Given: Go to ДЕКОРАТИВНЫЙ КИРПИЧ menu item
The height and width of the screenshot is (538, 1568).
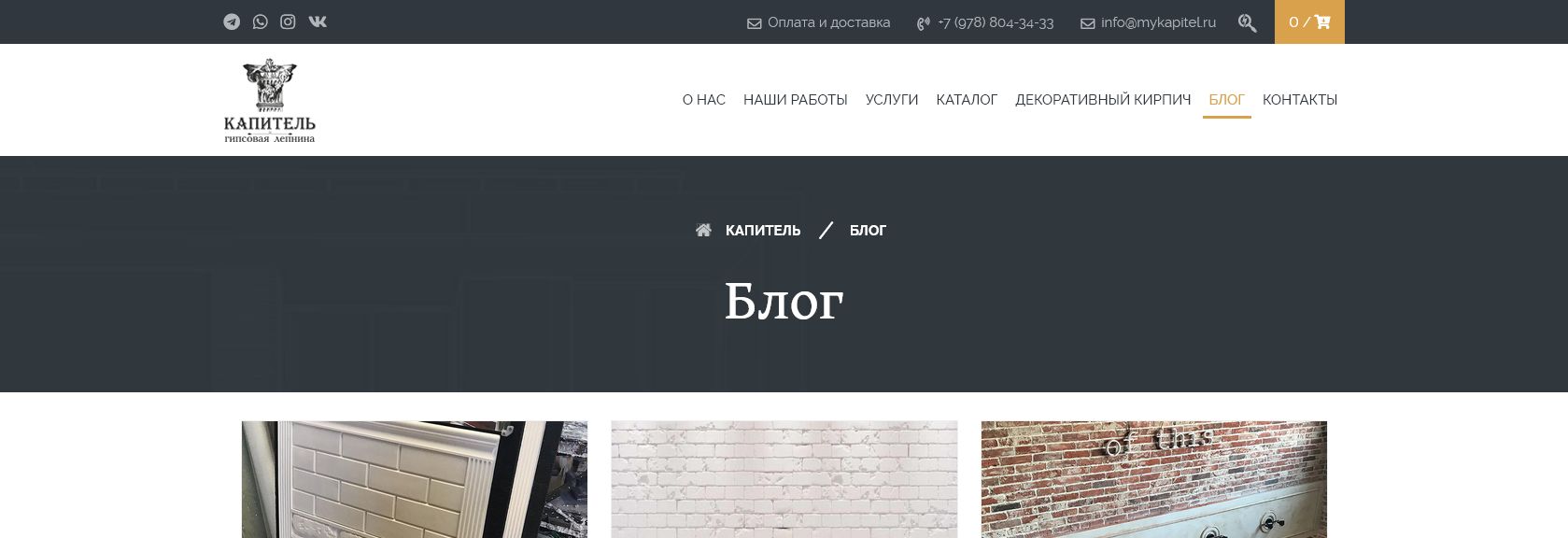Looking at the screenshot, I should (1103, 100).
